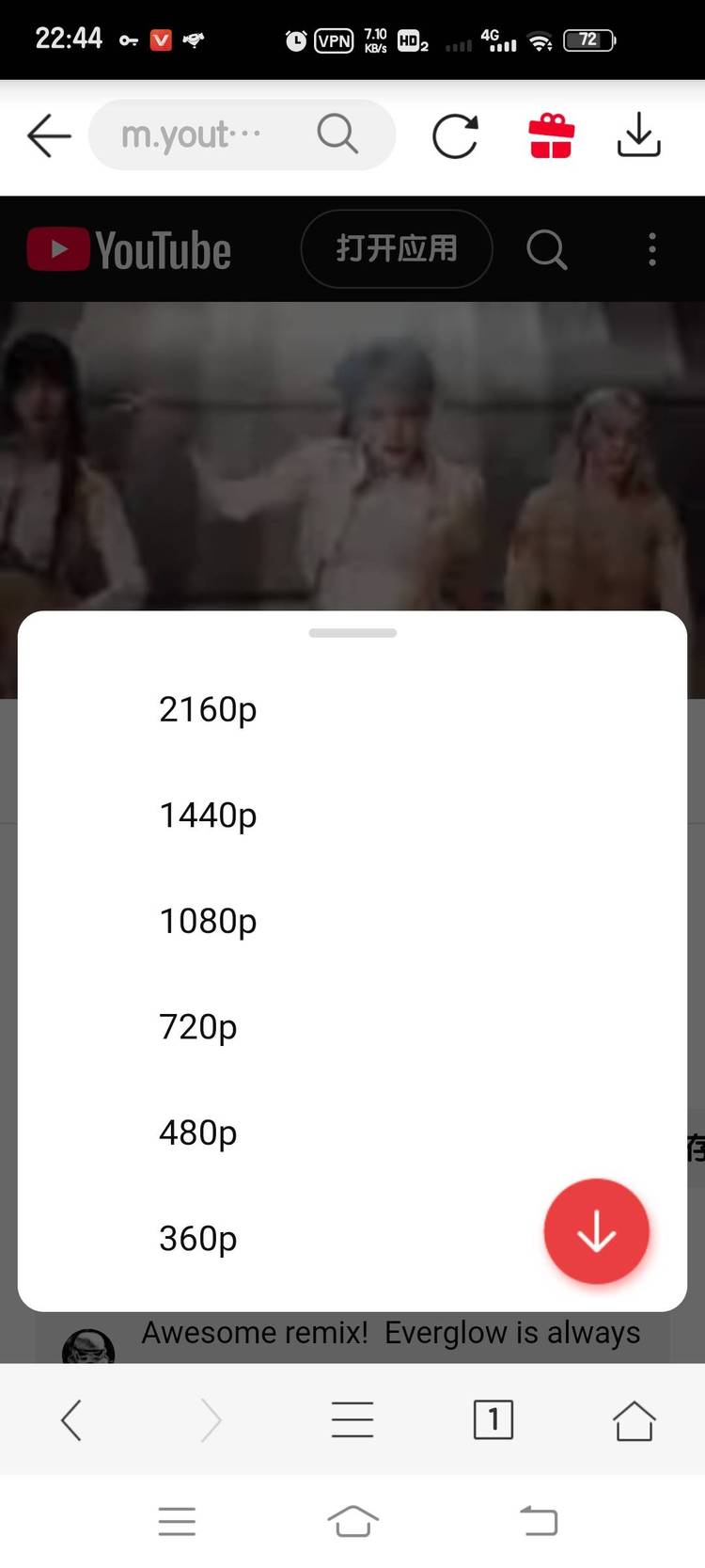Screen dimensions: 705x1568
Task: Select 1440p resolution option
Action: (352, 815)
